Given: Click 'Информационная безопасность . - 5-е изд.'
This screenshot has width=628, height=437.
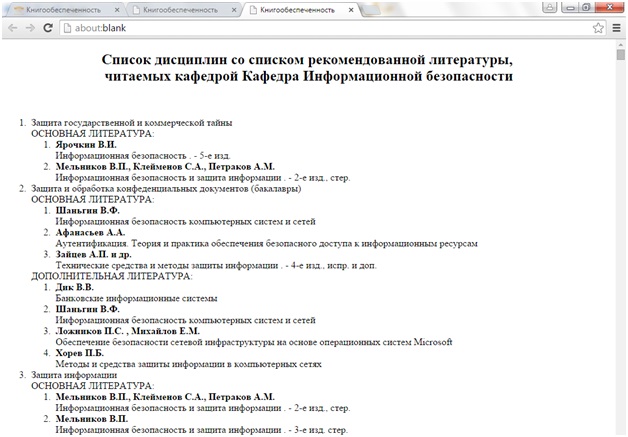Looking at the screenshot, I should pyautogui.click(x=143, y=156).
